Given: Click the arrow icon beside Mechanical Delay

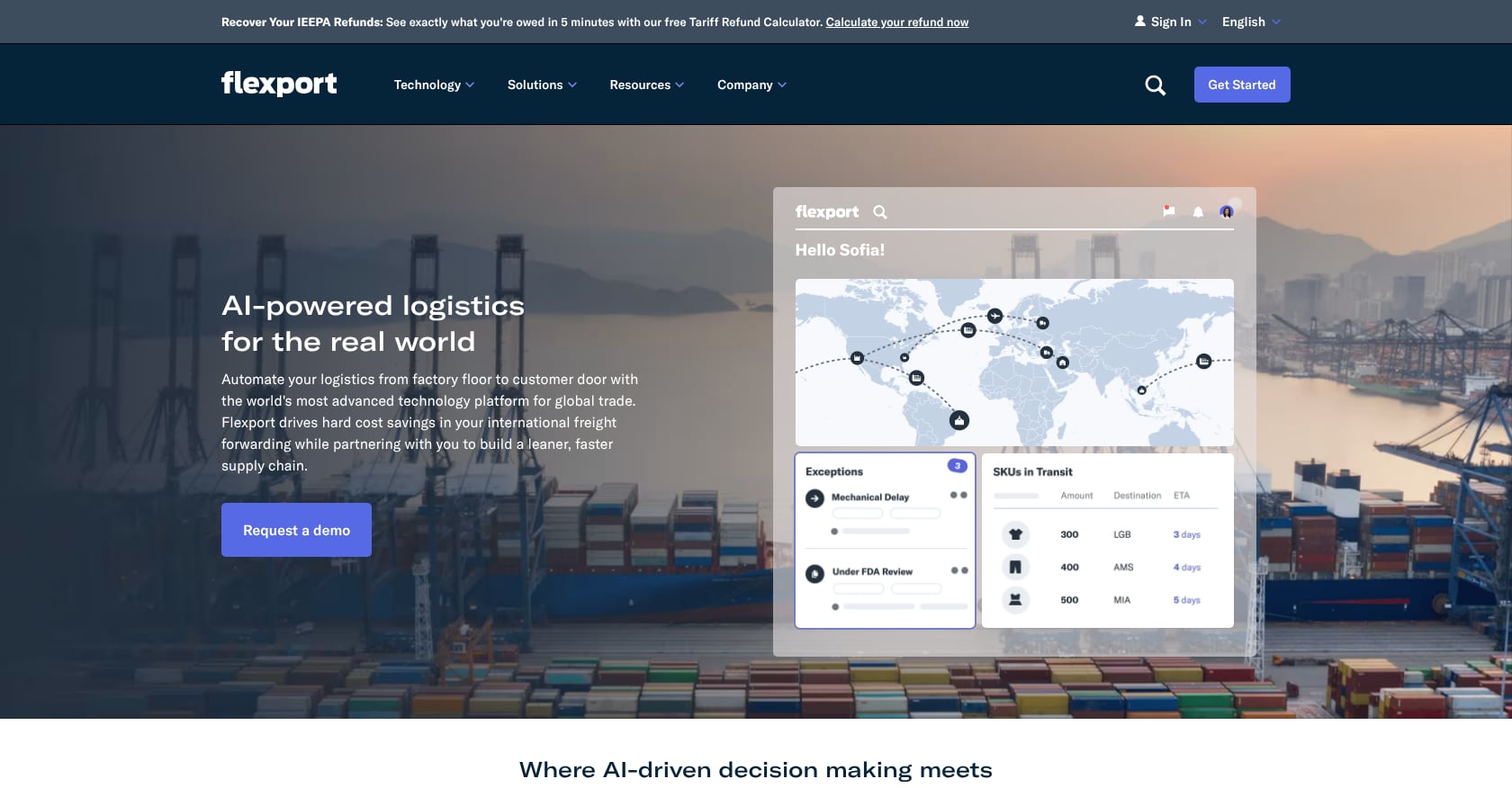Looking at the screenshot, I should (814, 497).
